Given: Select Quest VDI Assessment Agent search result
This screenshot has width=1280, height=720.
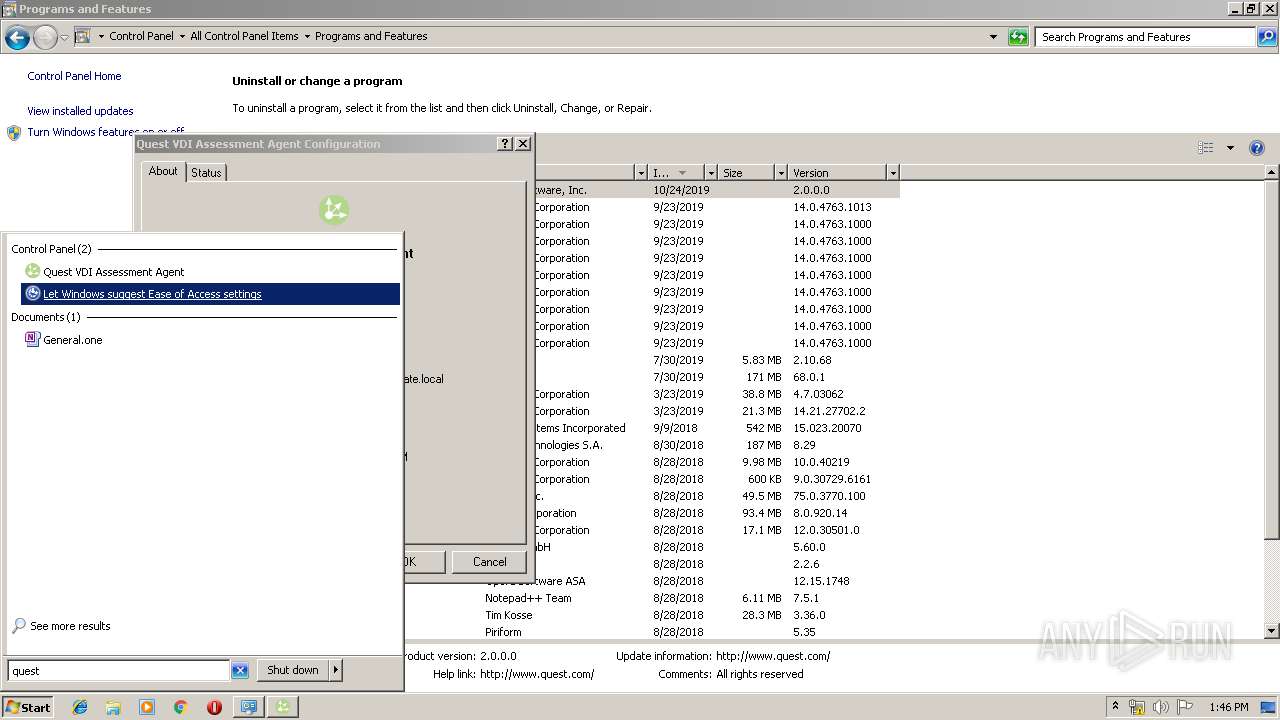Looking at the screenshot, I should (210, 272).
